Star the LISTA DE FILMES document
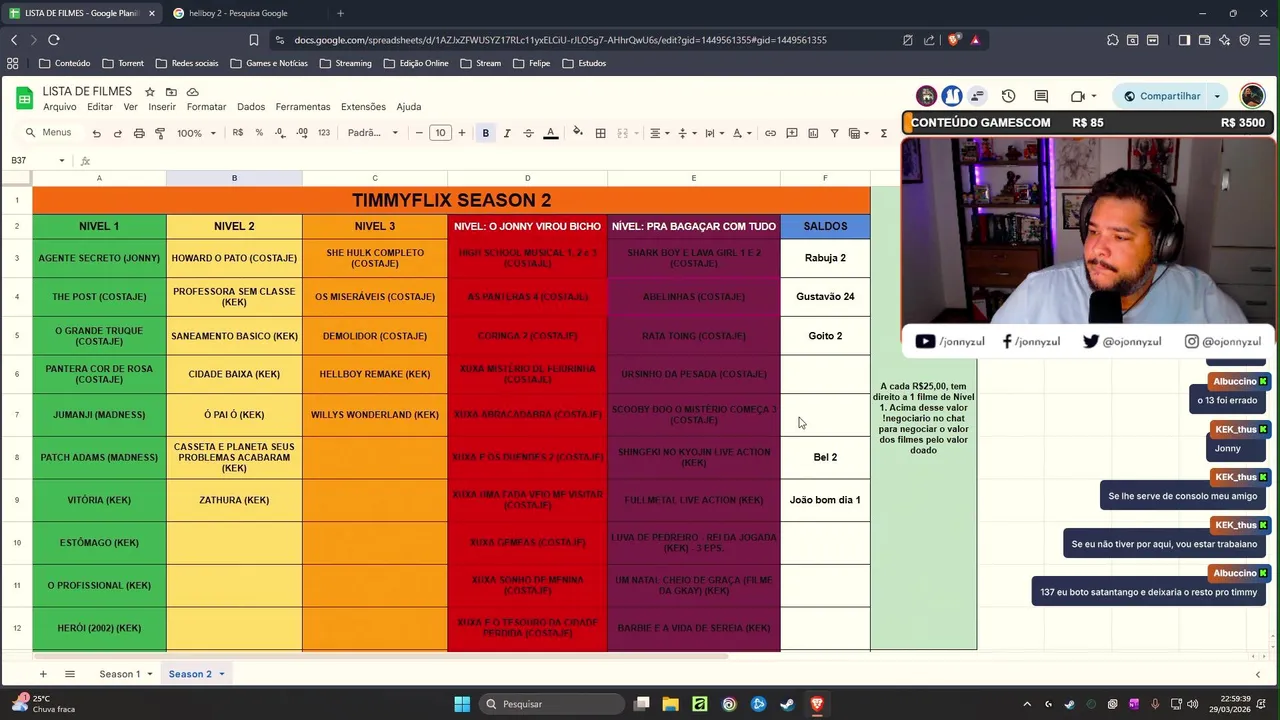The width and height of the screenshot is (1280, 720). pos(150,92)
